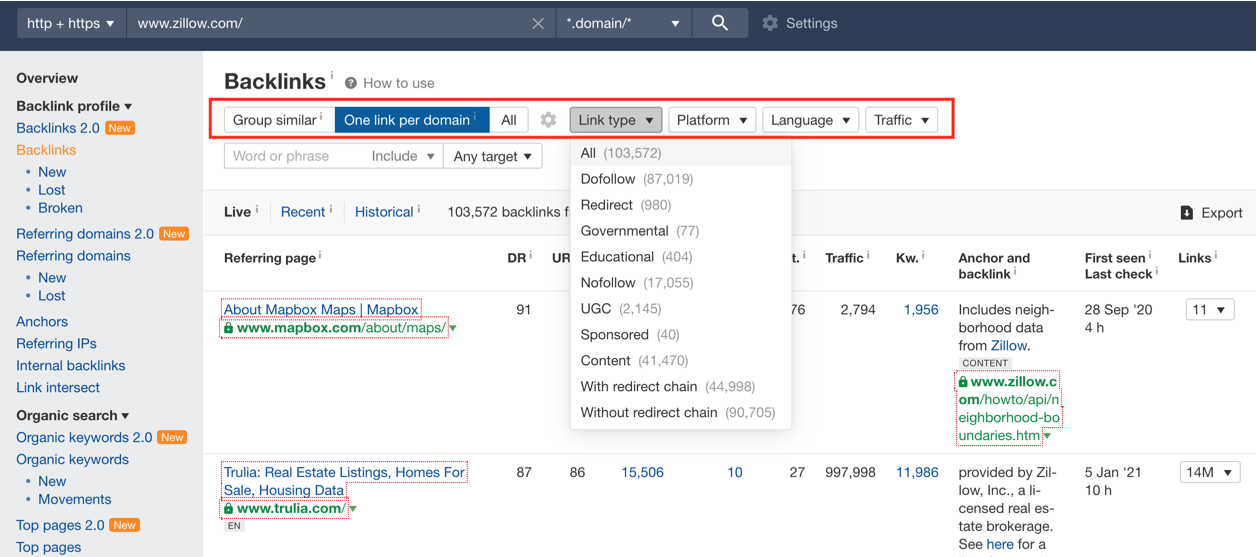Collapse the Link type dropdown
The image size is (1257, 557).
pos(616,120)
